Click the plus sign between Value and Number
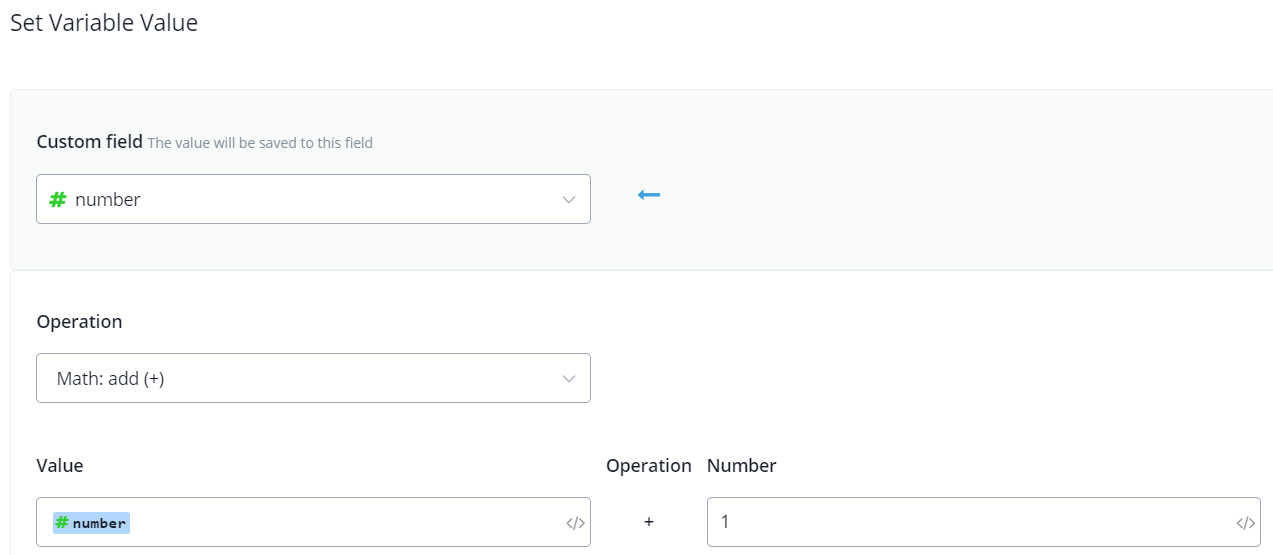This screenshot has height=555, width=1273. [x=649, y=522]
